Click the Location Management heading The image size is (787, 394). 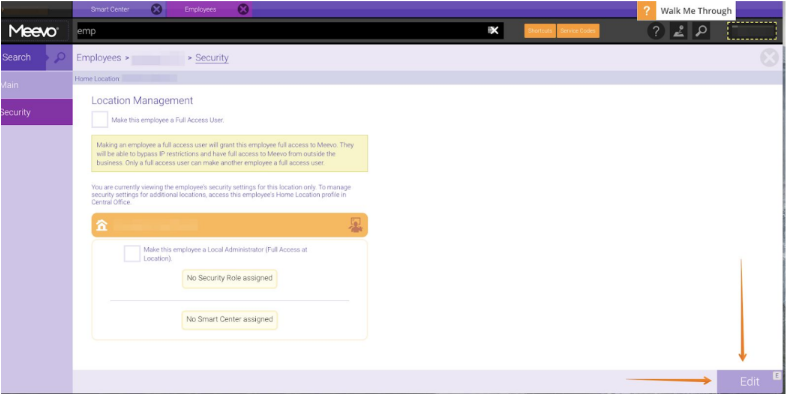[x=142, y=100]
